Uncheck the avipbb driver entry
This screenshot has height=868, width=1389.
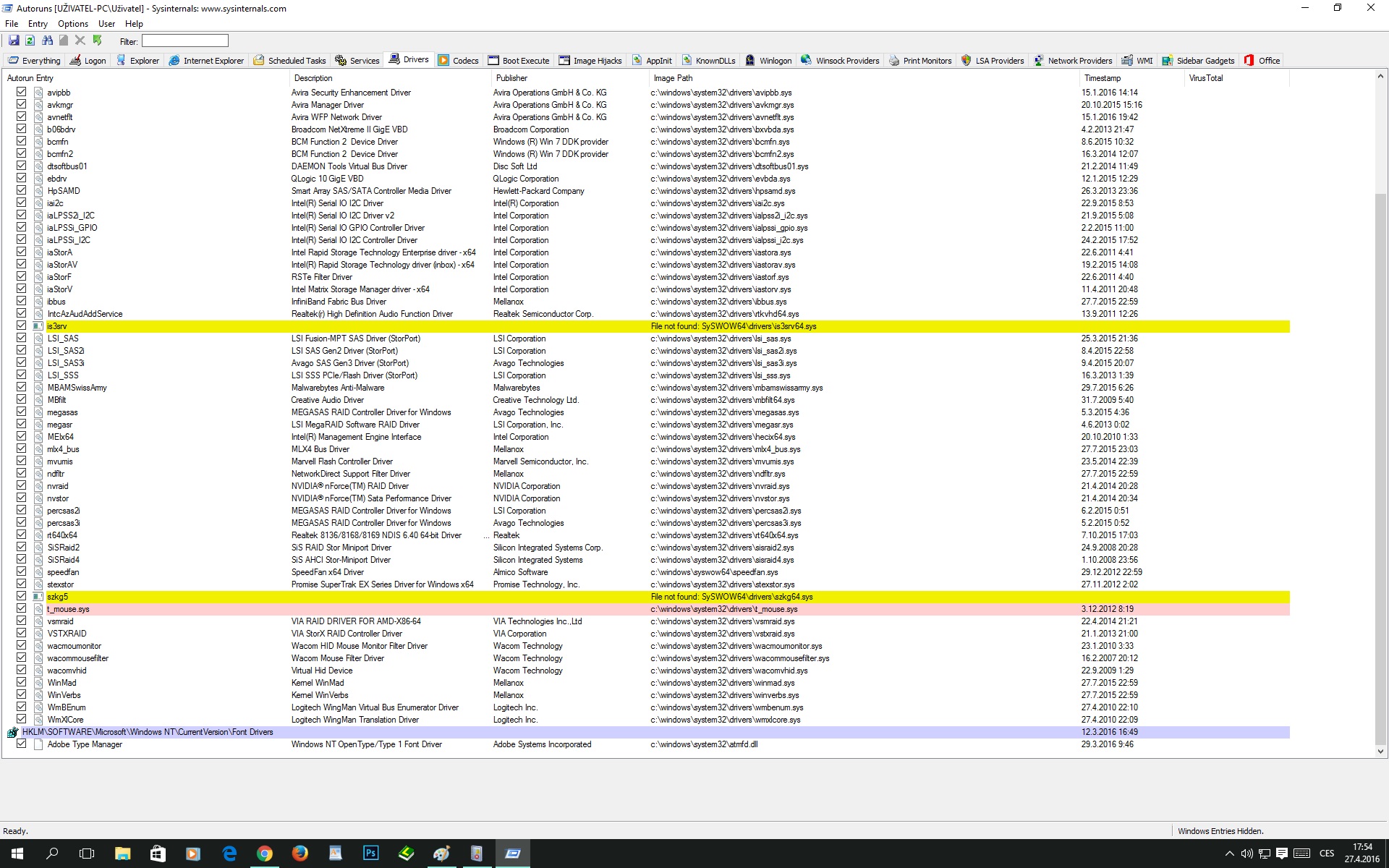coord(21,92)
